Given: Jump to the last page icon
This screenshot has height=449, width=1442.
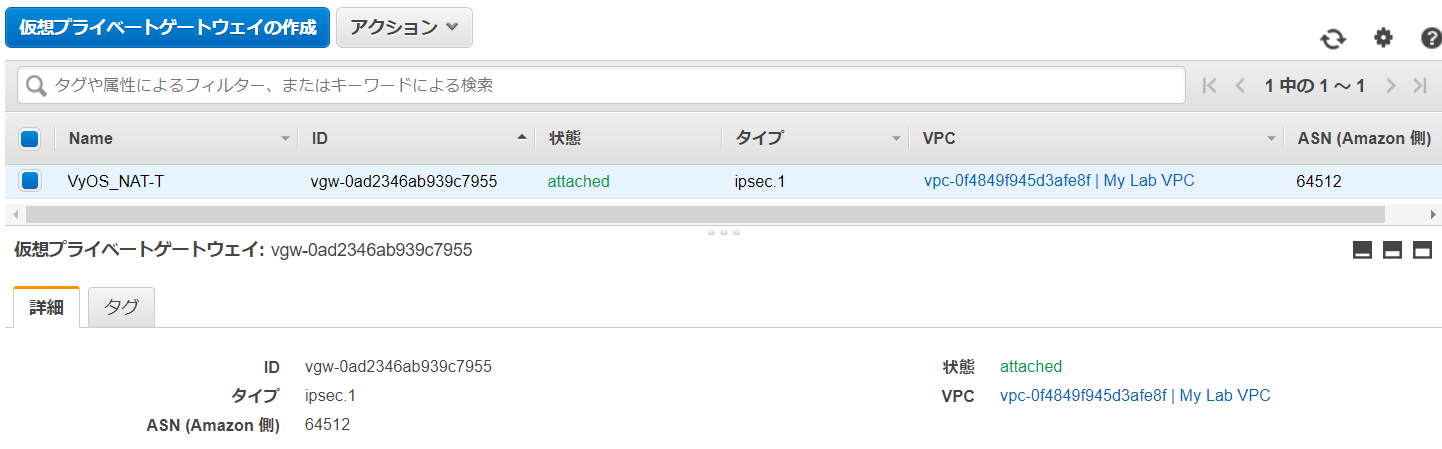Looking at the screenshot, I should click(x=1420, y=86).
